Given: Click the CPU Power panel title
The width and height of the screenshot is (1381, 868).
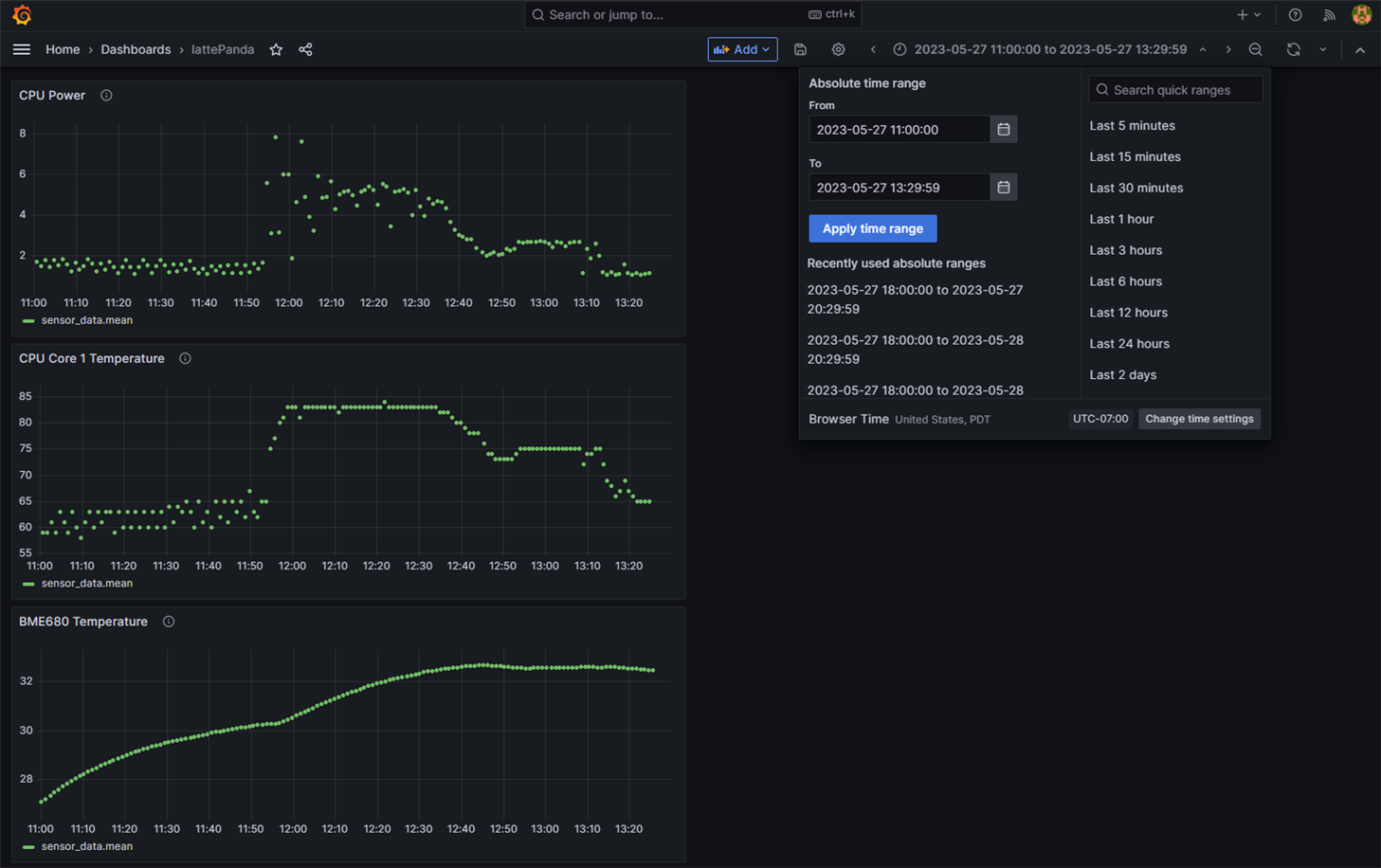Looking at the screenshot, I should coord(52,95).
